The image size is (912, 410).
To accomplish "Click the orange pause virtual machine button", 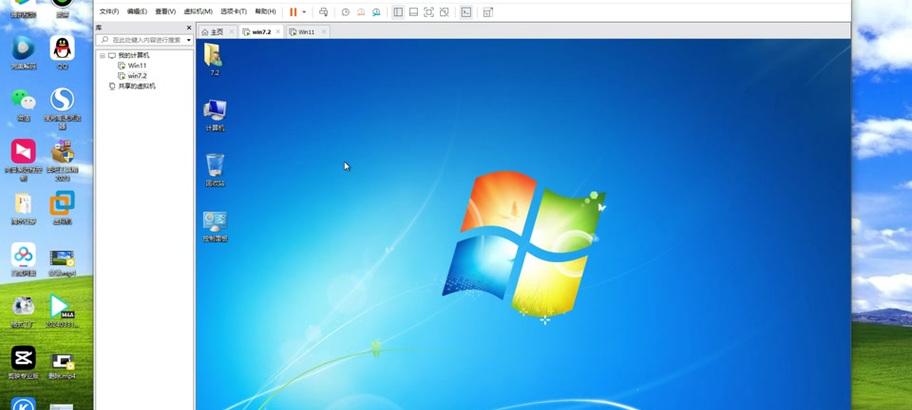I will pyautogui.click(x=293, y=12).
